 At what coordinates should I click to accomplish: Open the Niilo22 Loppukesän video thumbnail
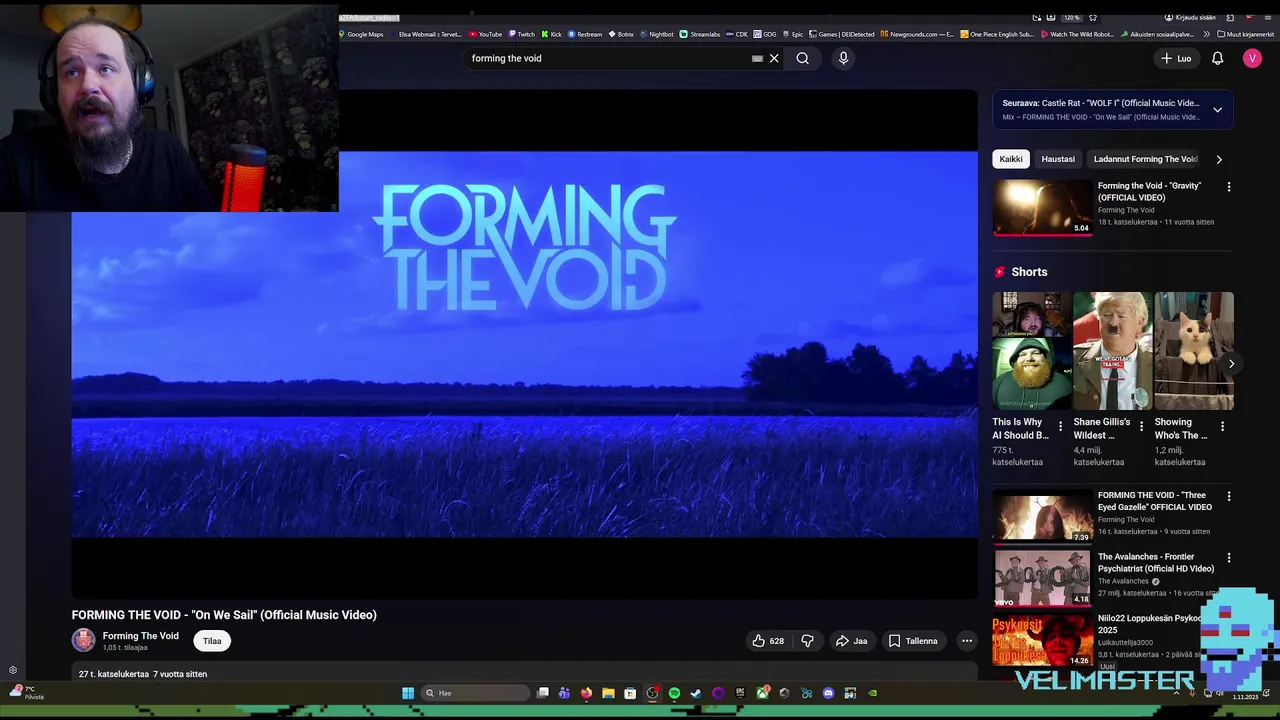click(x=1042, y=640)
